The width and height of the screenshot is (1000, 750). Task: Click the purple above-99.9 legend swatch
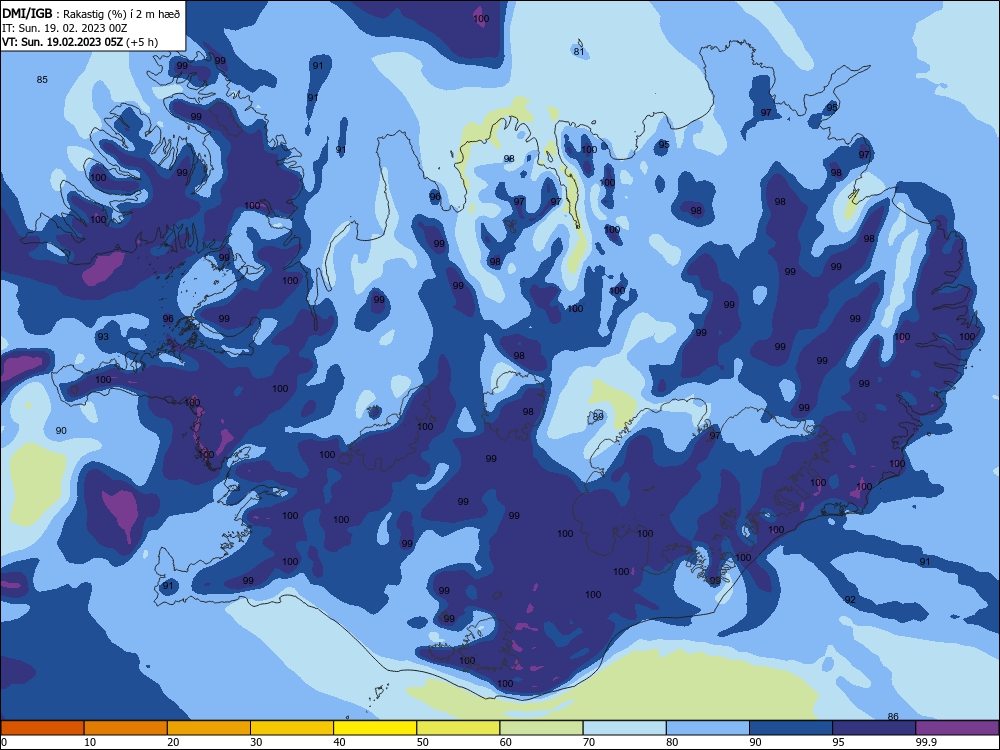(957, 728)
